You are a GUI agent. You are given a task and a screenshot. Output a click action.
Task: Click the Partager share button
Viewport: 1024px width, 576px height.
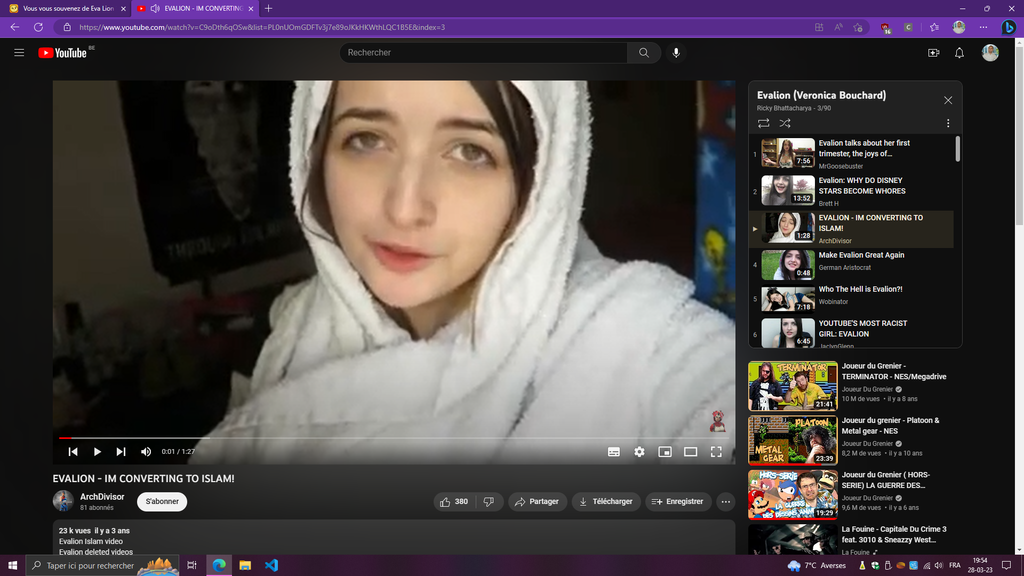[537, 502]
